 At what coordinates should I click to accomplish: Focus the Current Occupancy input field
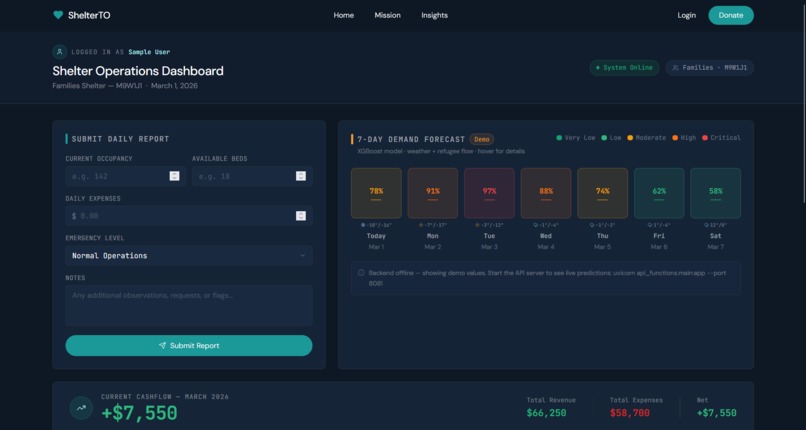click(125, 176)
